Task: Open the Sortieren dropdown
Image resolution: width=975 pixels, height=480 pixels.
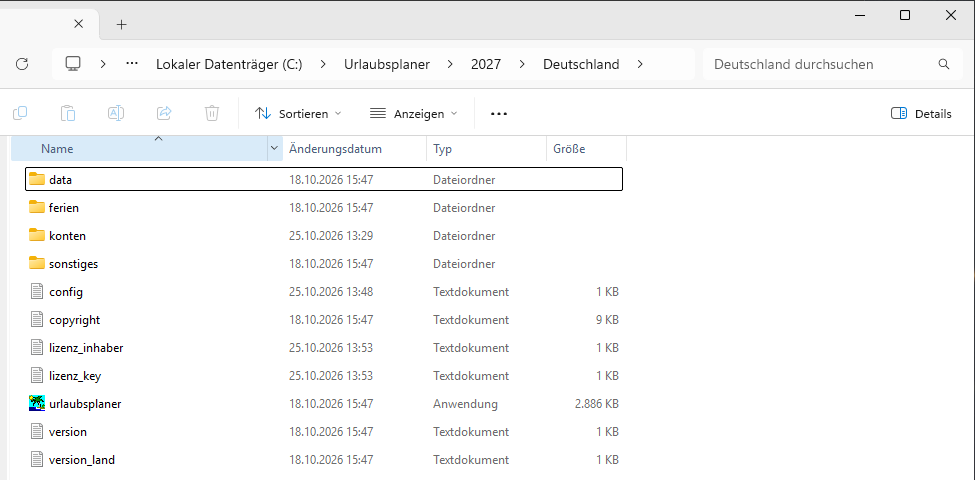Action: pyautogui.click(x=298, y=114)
